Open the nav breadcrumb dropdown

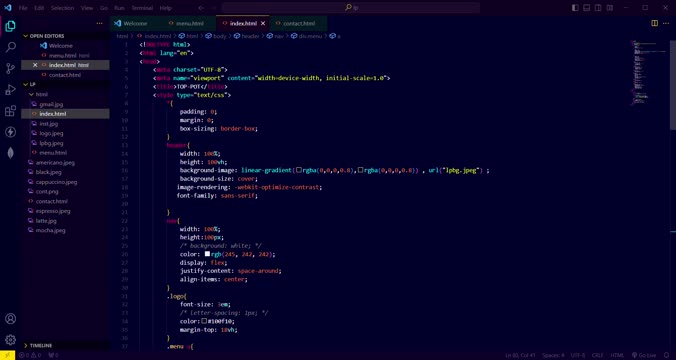(x=275, y=36)
